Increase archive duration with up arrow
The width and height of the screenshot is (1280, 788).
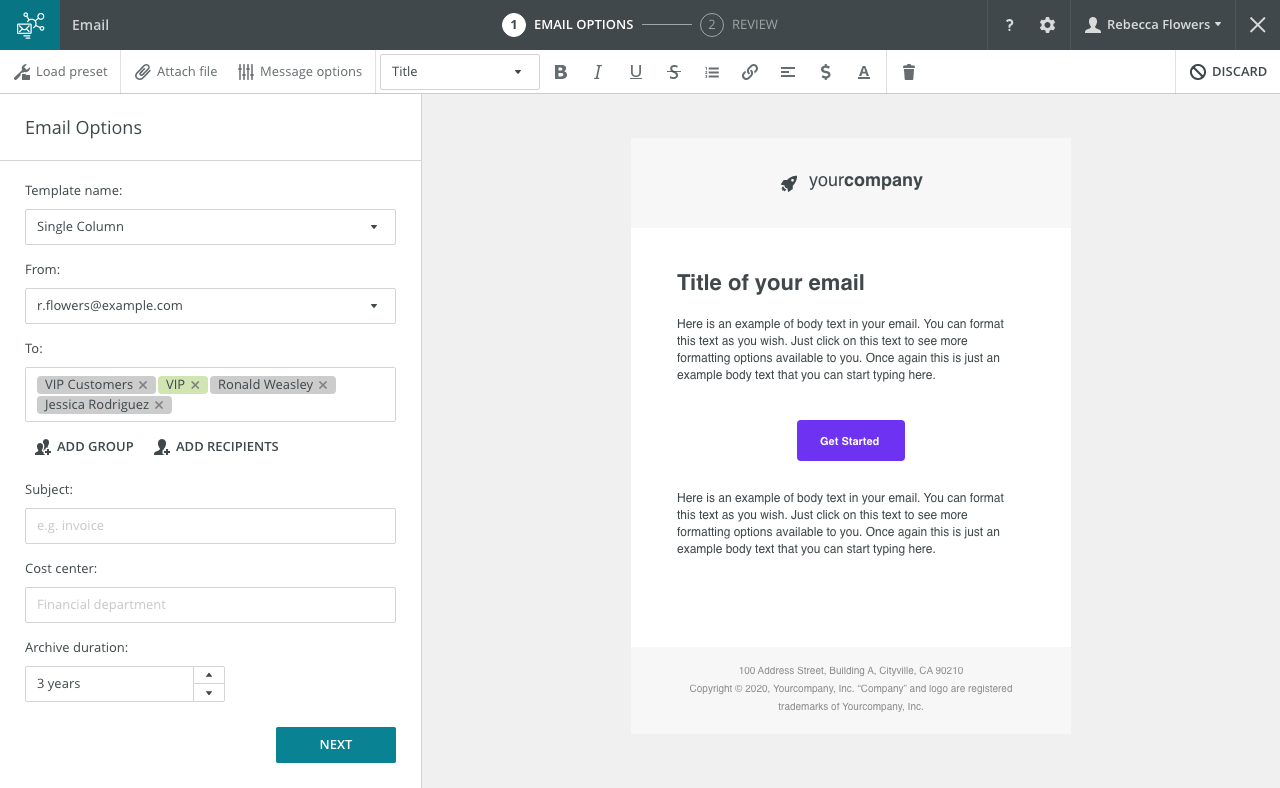[x=209, y=675]
